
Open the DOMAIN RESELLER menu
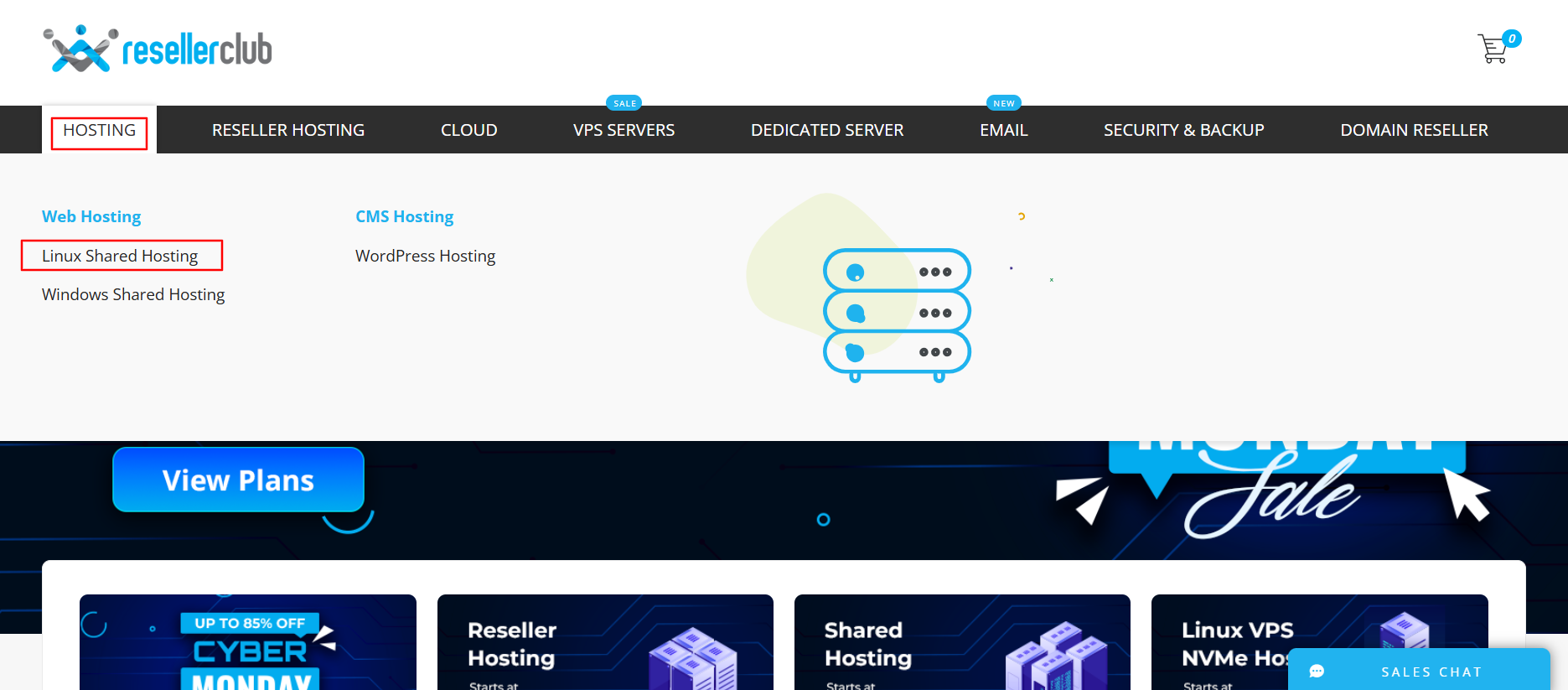(x=1415, y=130)
